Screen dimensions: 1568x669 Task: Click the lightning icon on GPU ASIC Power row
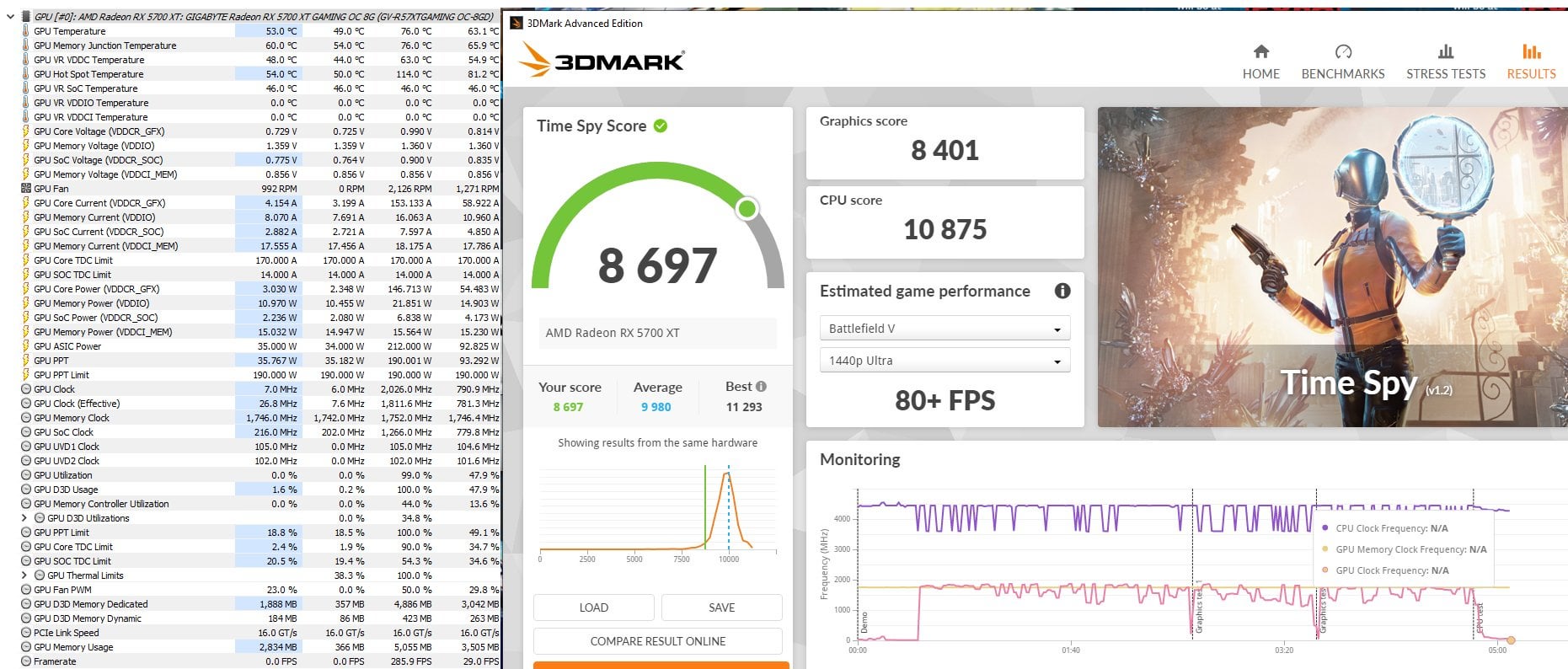coord(25,346)
